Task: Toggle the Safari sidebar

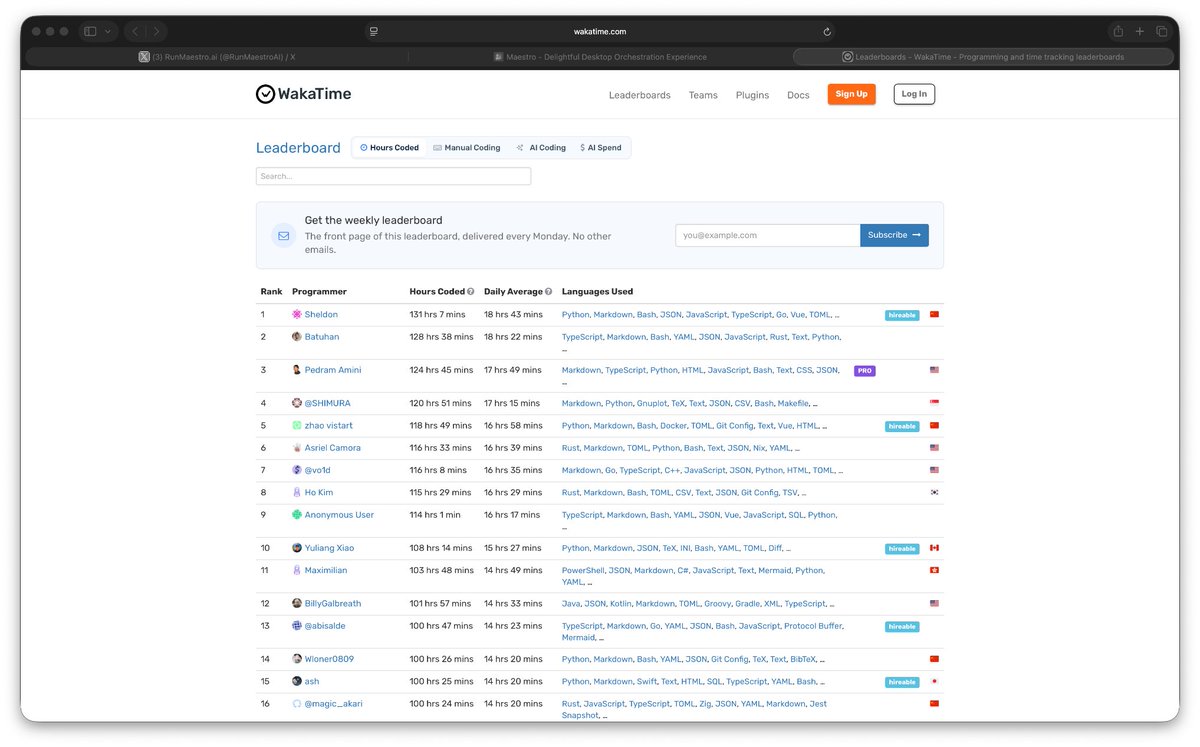Action: coord(90,32)
